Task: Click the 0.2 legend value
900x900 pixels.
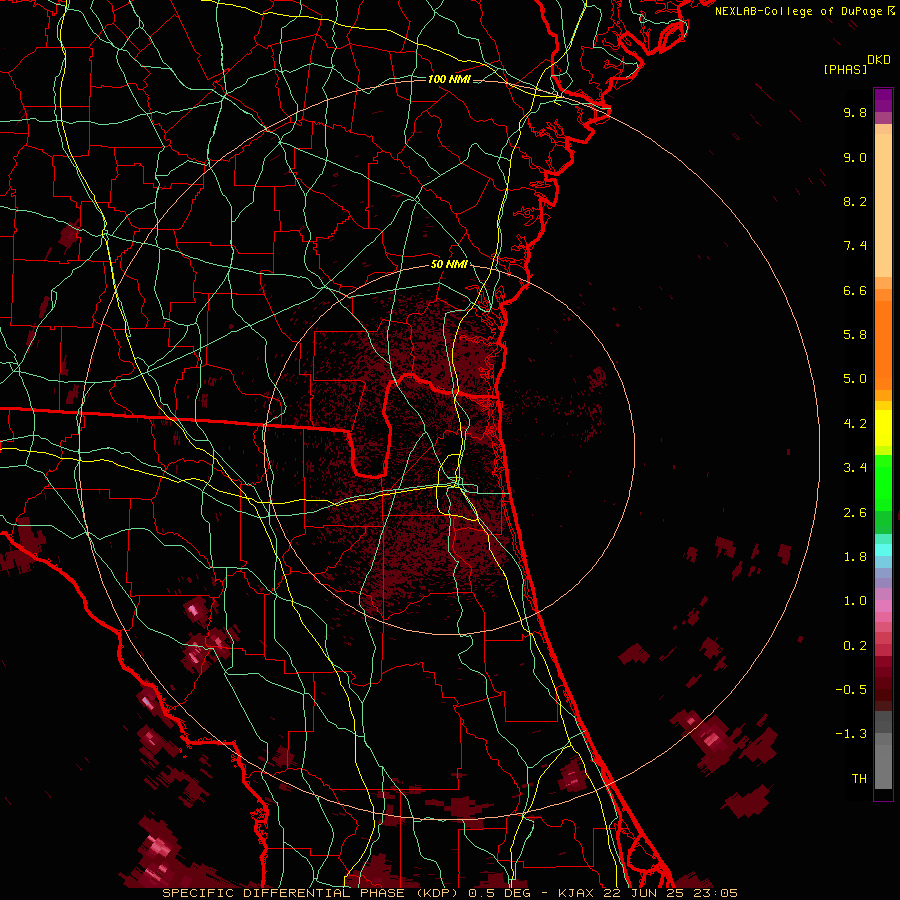Action: pos(855,646)
